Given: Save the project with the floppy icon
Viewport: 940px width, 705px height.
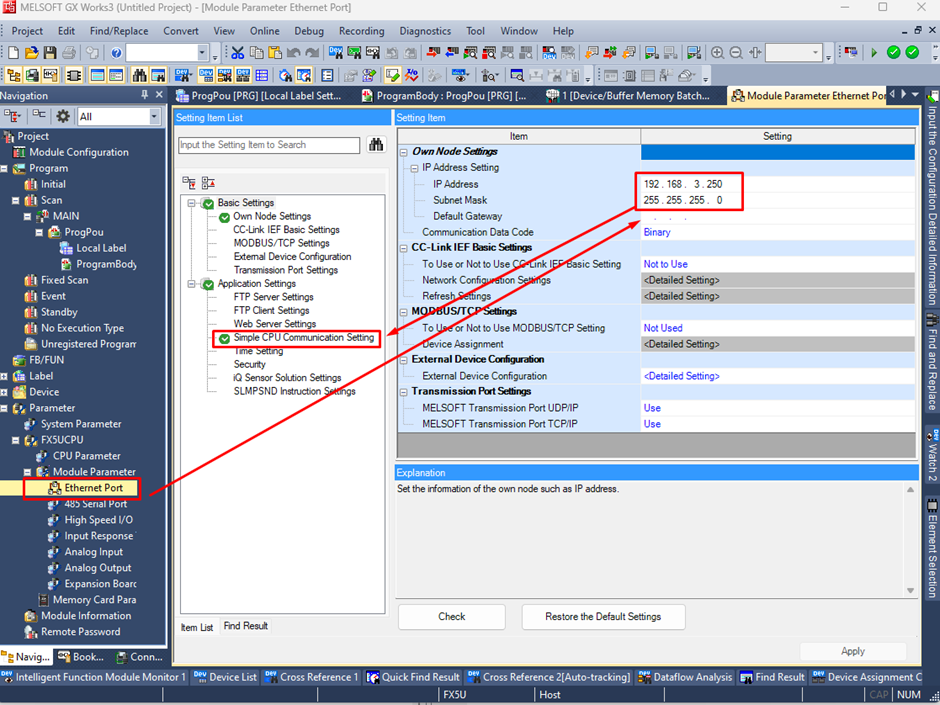Looking at the screenshot, I should 50,53.
